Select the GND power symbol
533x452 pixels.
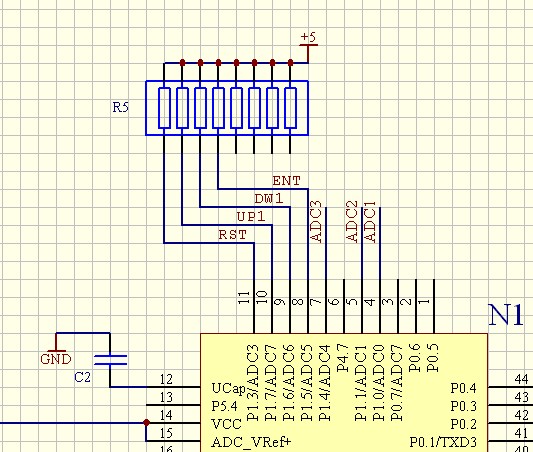coord(56,355)
